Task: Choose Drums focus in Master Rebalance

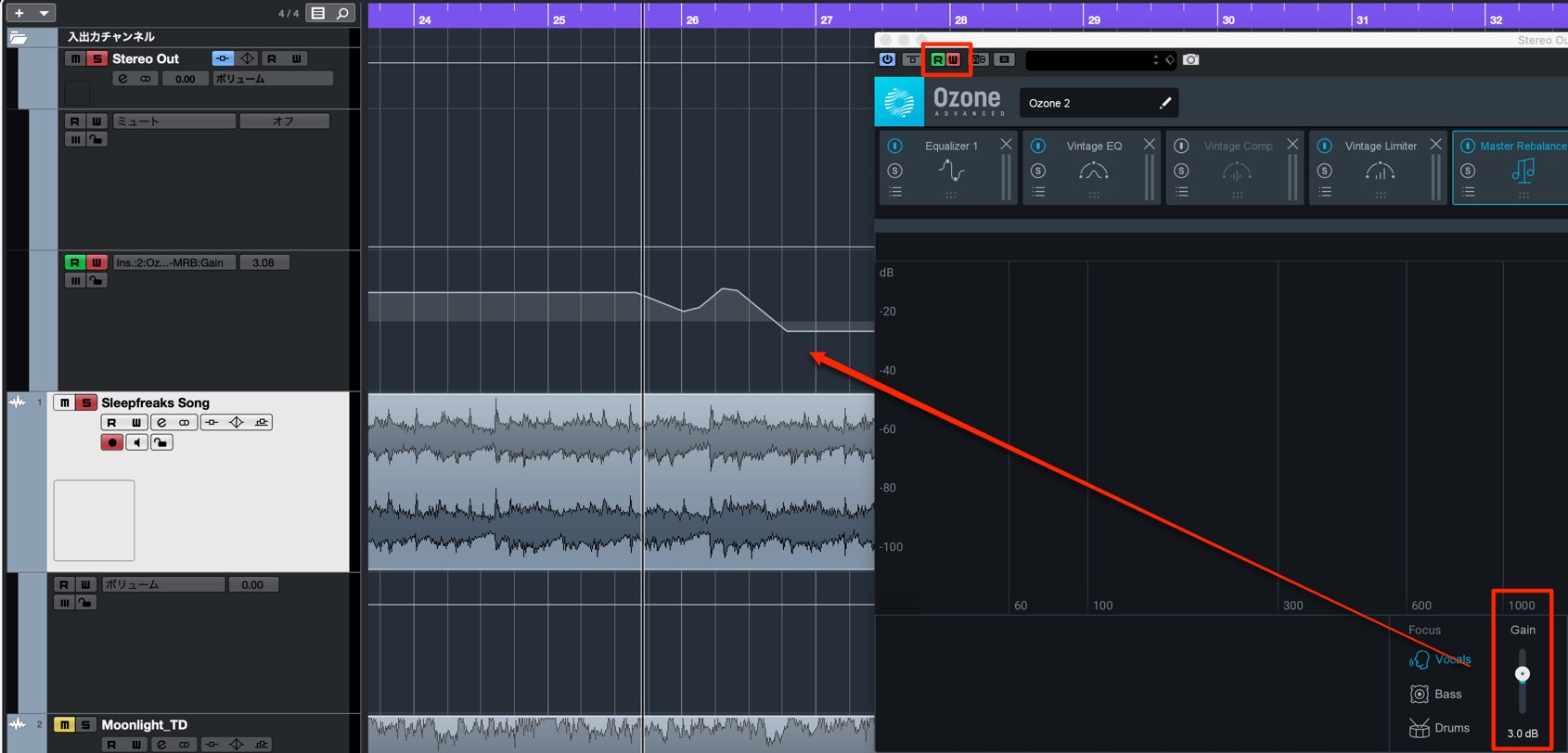Action: [x=1439, y=728]
